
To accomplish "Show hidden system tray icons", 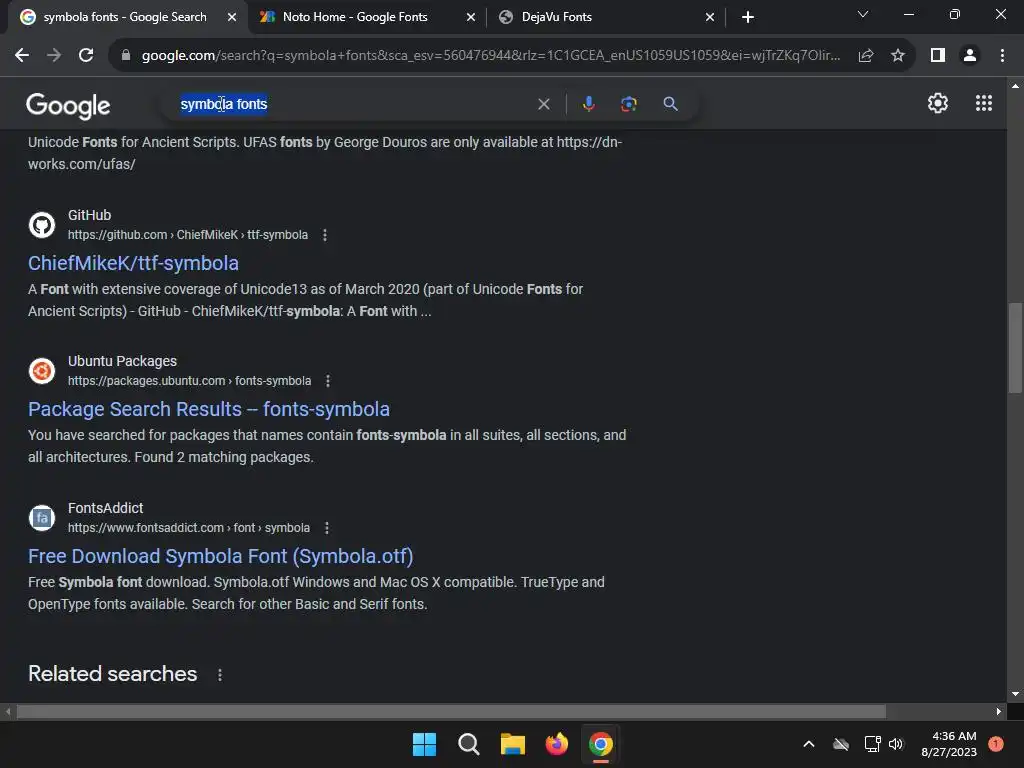I will coord(808,744).
